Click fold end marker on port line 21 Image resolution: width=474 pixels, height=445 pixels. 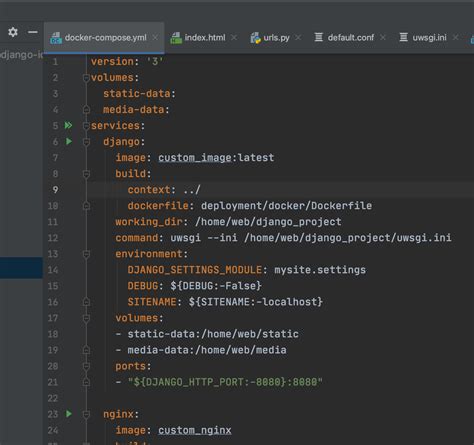click(86, 382)
